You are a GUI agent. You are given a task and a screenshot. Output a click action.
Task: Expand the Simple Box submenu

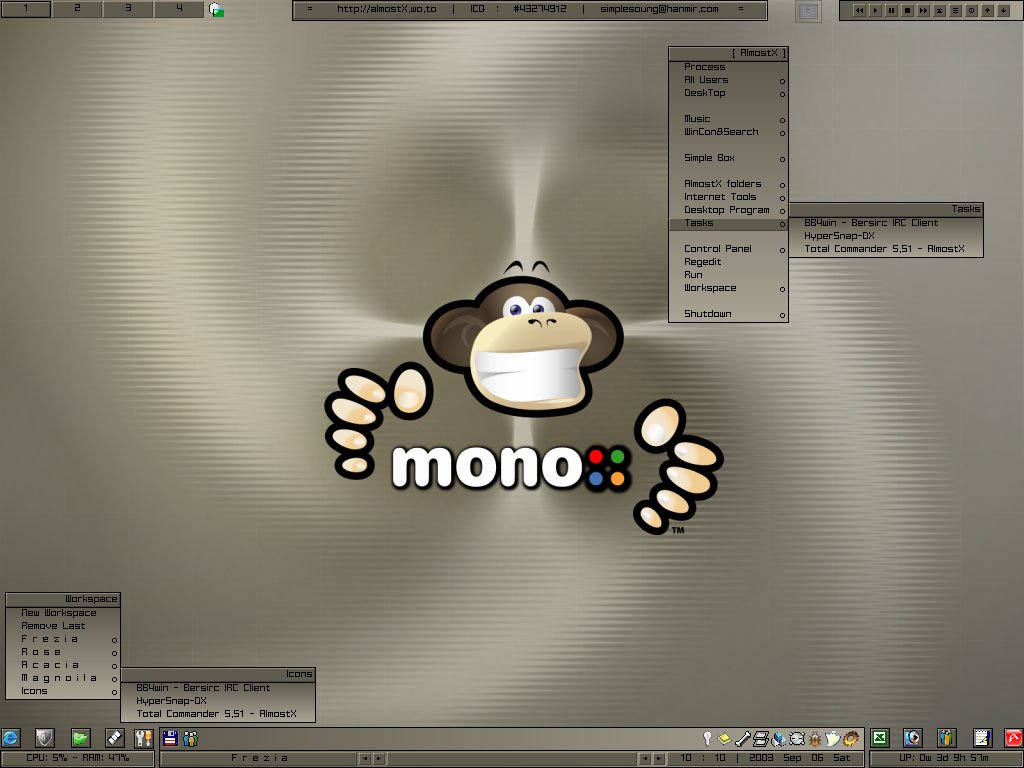[x=728, y=159]
